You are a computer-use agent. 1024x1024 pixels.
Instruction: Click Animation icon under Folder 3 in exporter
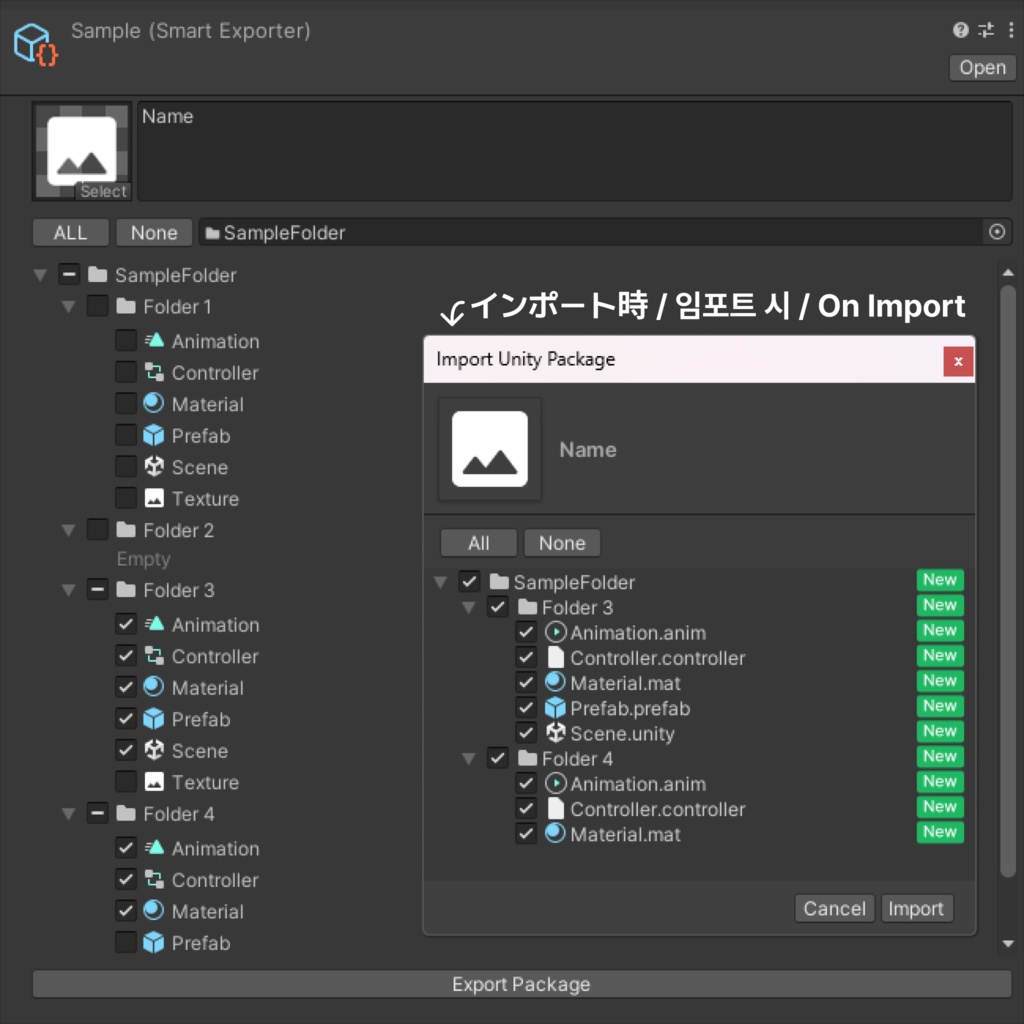(x=154, y=624)
